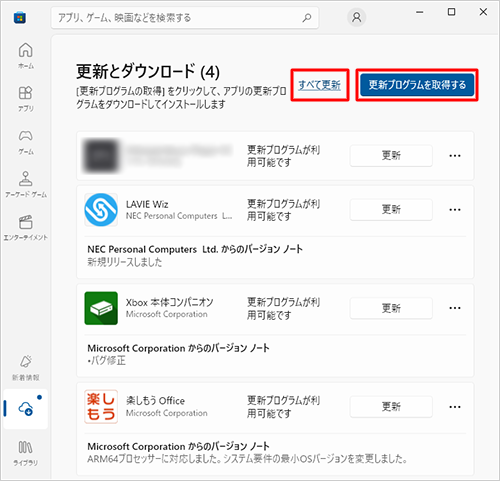The width and height of the screenshot is (500, 481).
Task: Update the LAVIE Wiz app
Action: click(x=391, y=209)
